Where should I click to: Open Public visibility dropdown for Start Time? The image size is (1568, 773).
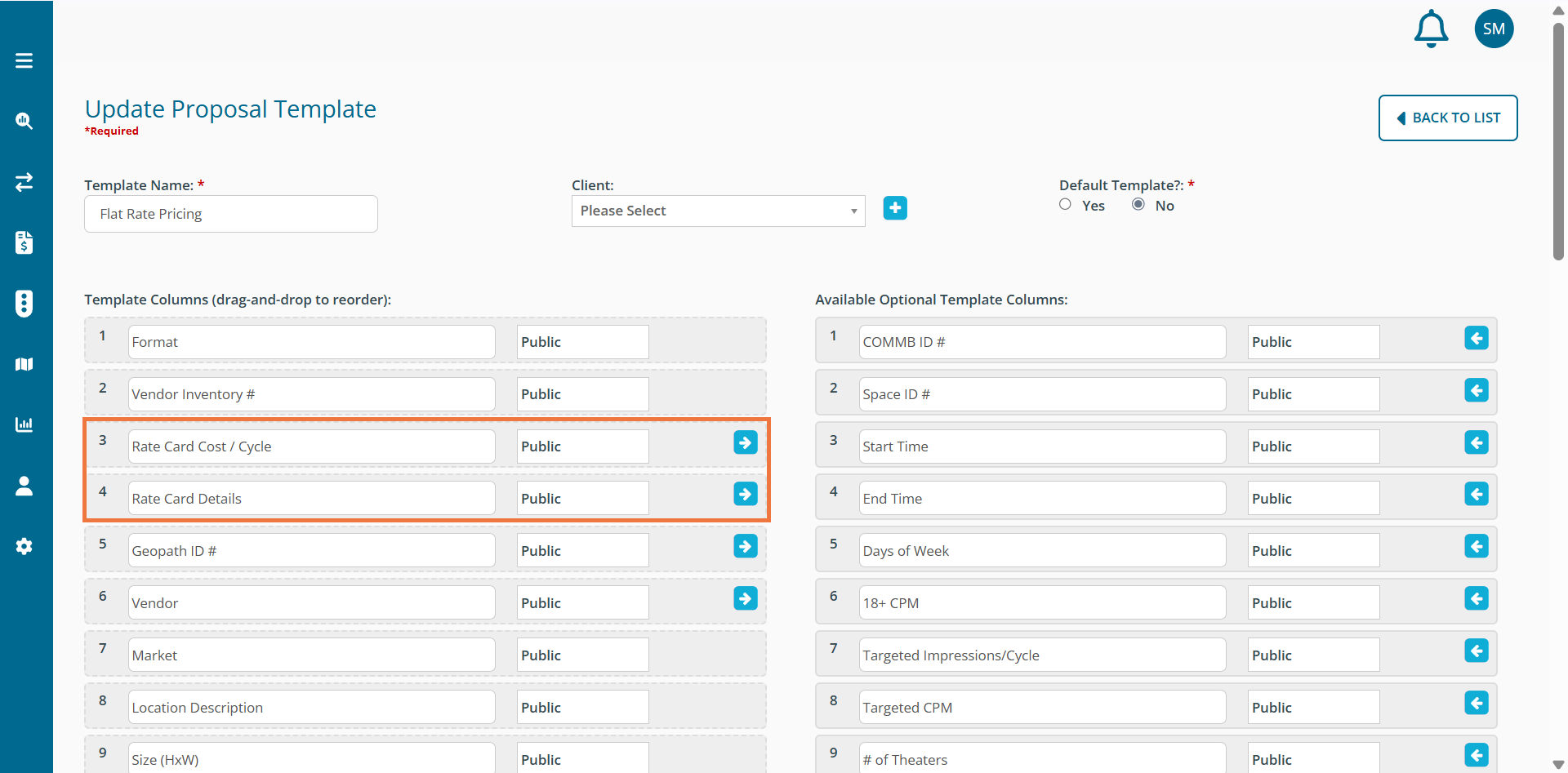[x=1312, y=446]
